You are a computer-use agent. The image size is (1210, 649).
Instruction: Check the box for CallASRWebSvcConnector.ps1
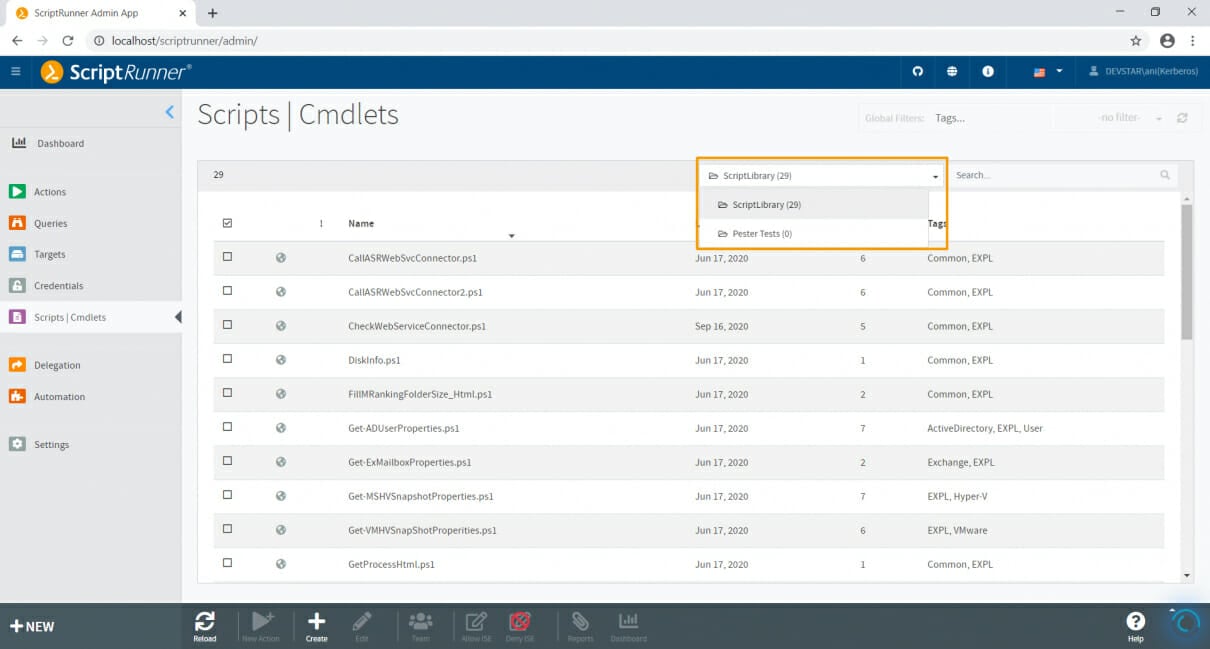coord(227,257)
